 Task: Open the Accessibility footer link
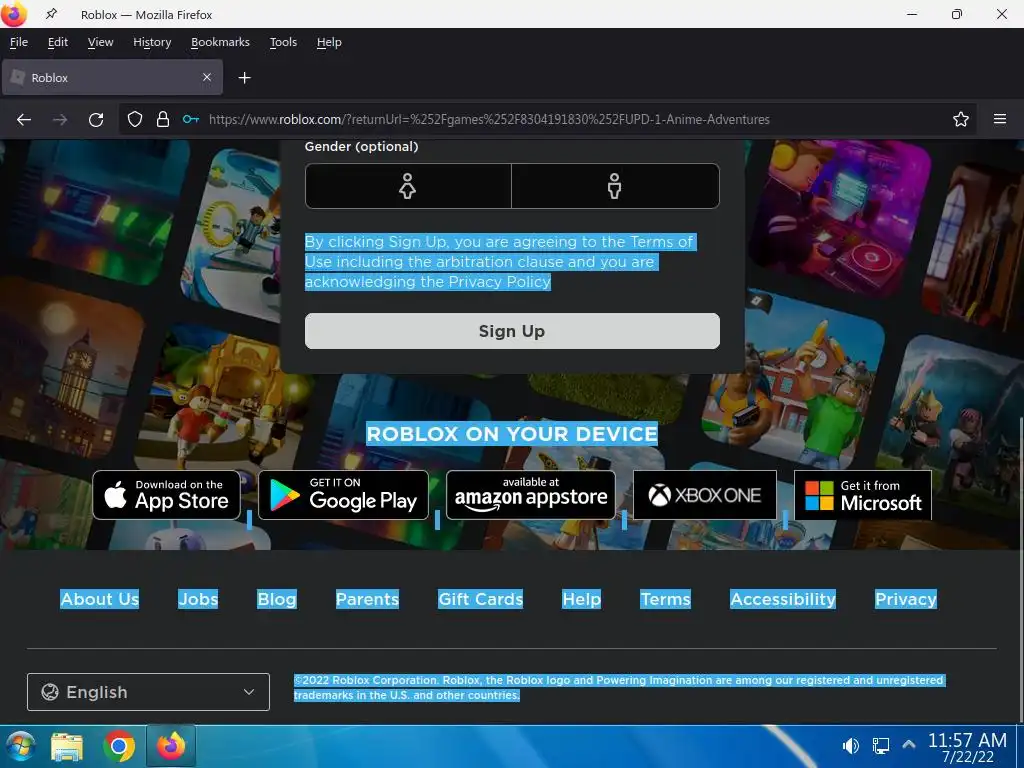(783, 599)
